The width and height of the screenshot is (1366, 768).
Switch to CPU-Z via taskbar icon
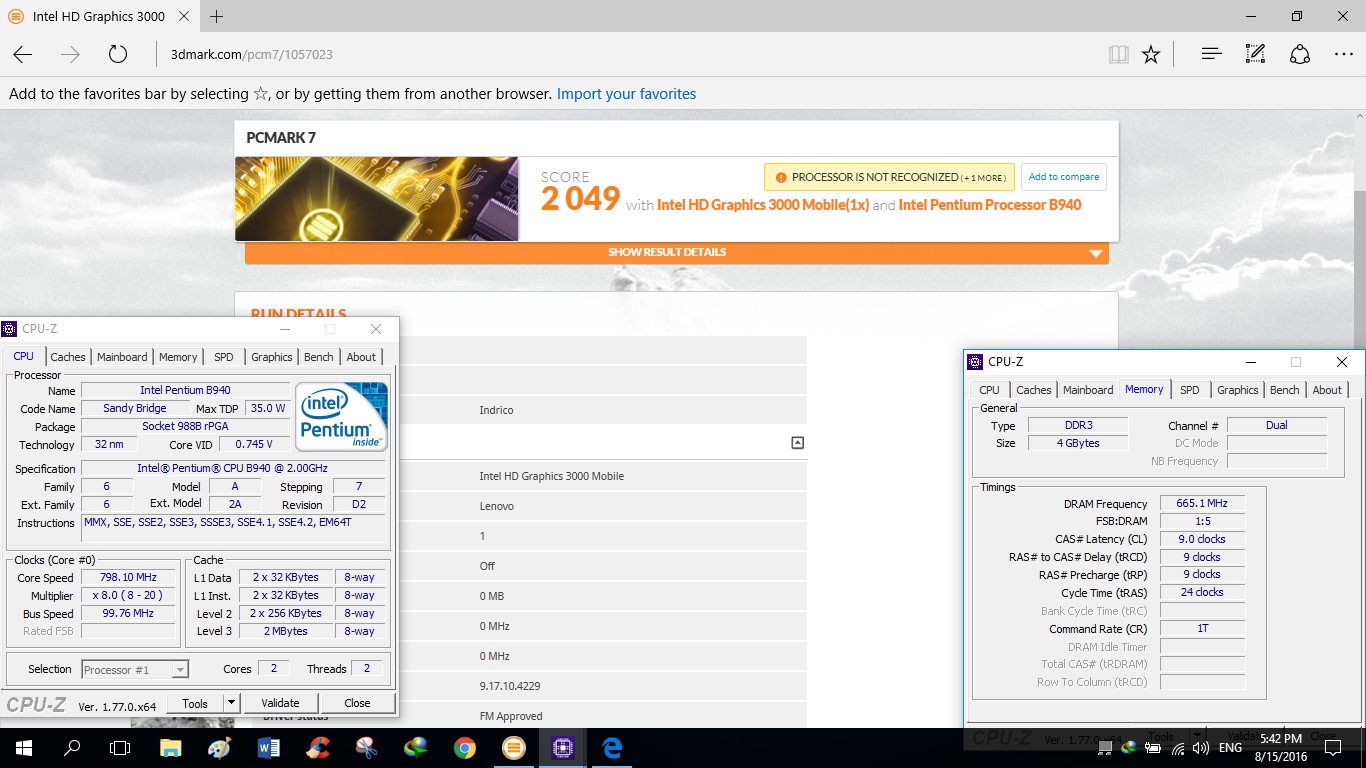tap(563, 747)
